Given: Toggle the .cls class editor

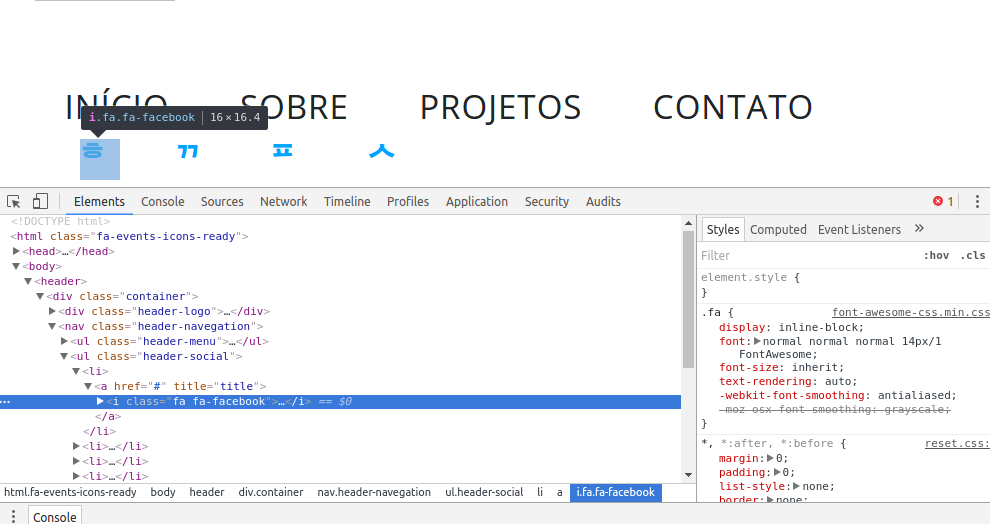Looking at the screenshot, I should click(973, 255).
